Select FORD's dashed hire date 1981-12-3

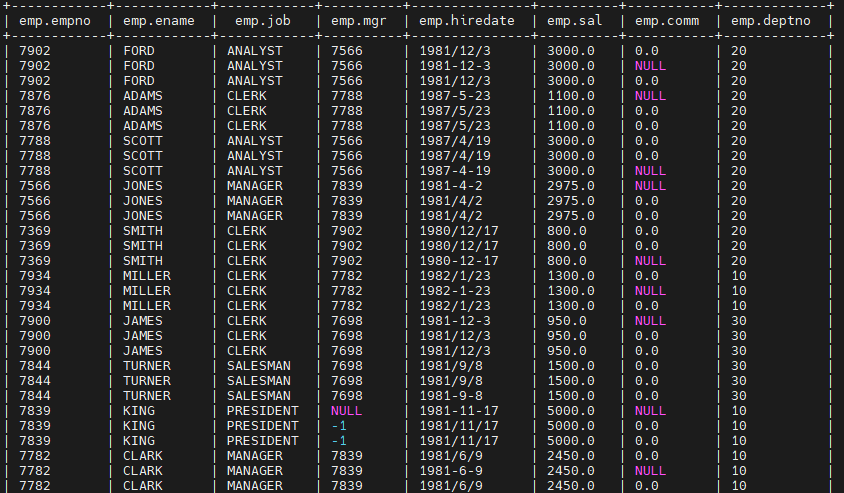[x=455, y=66]
